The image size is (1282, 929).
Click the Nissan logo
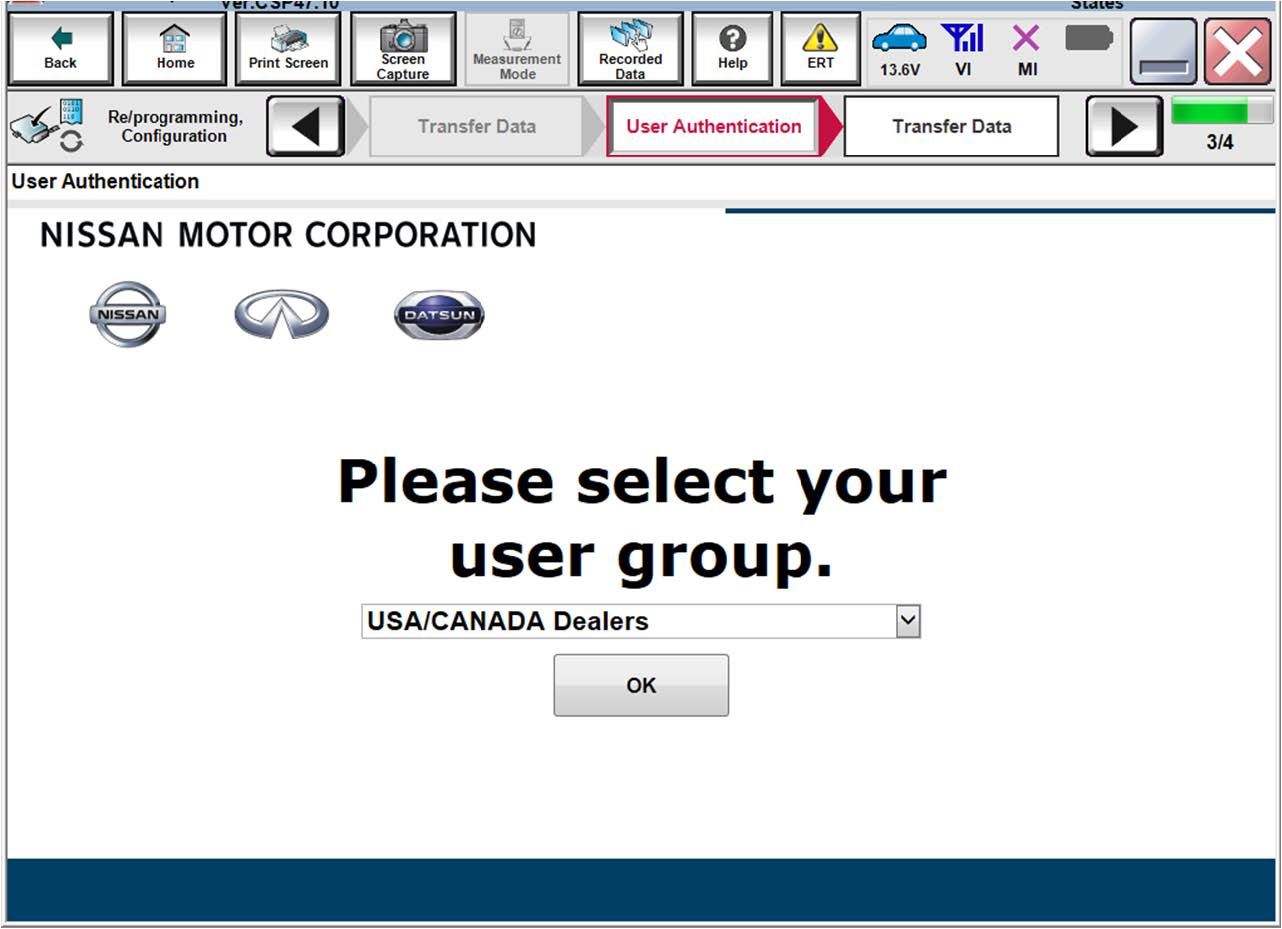(128, 315)
